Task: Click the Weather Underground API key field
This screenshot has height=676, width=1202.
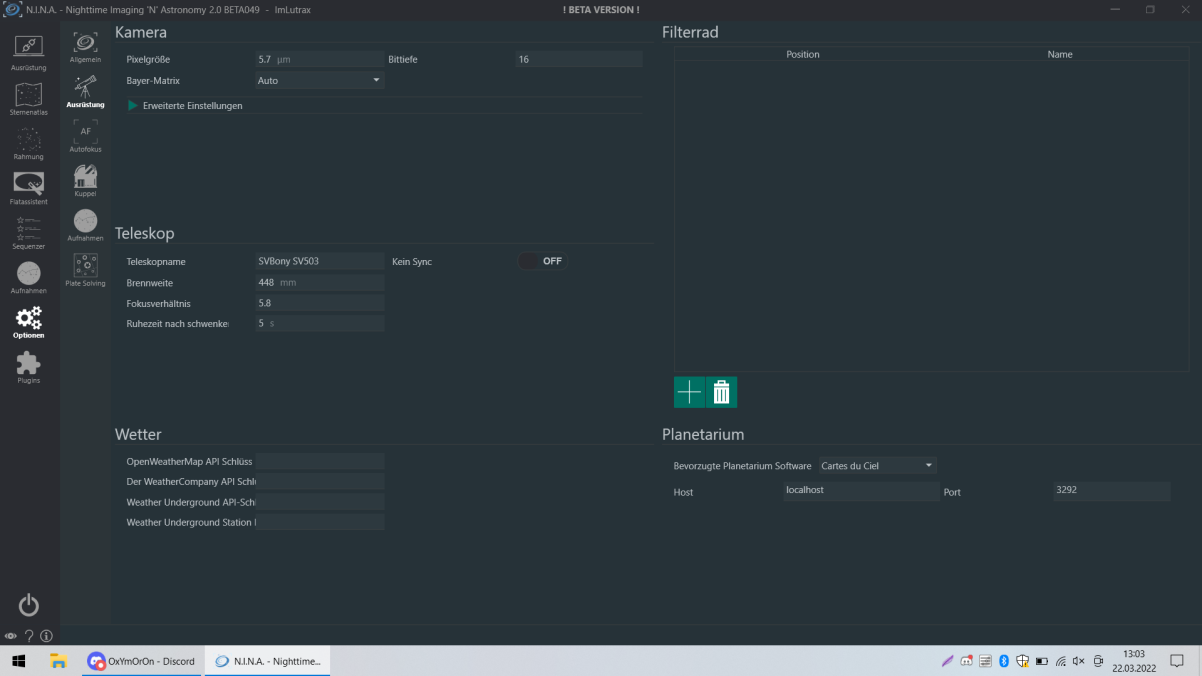Action: pos(320,502)
